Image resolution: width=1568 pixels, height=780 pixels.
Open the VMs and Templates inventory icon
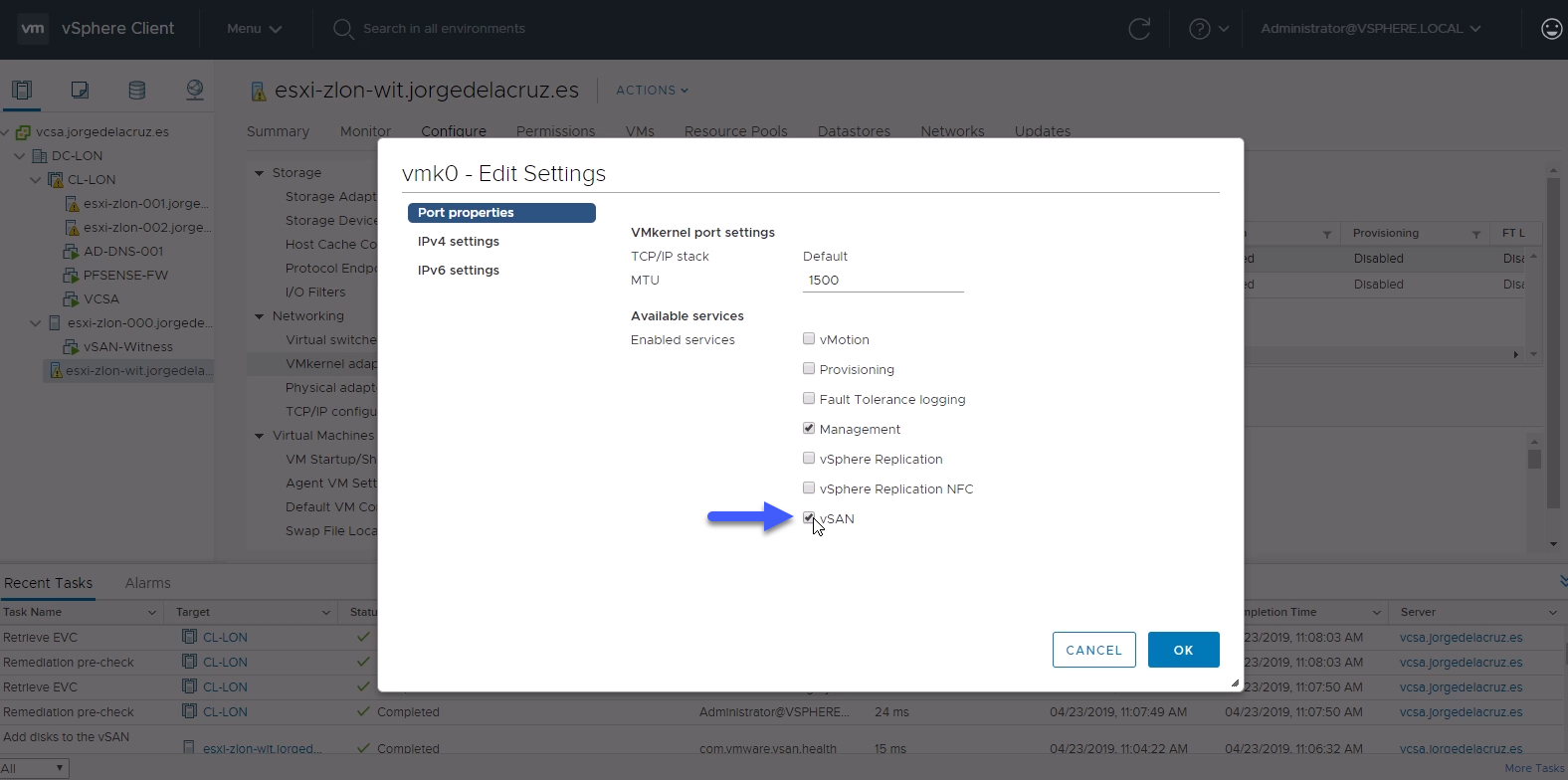pyautogui.click(x=80, y=91)
